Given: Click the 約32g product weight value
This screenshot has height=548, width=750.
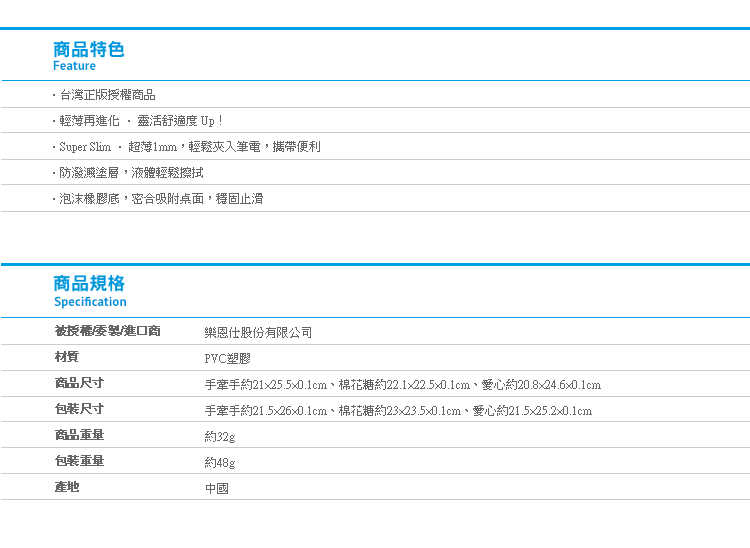Looking at the screenshot, I should (220, 436).
